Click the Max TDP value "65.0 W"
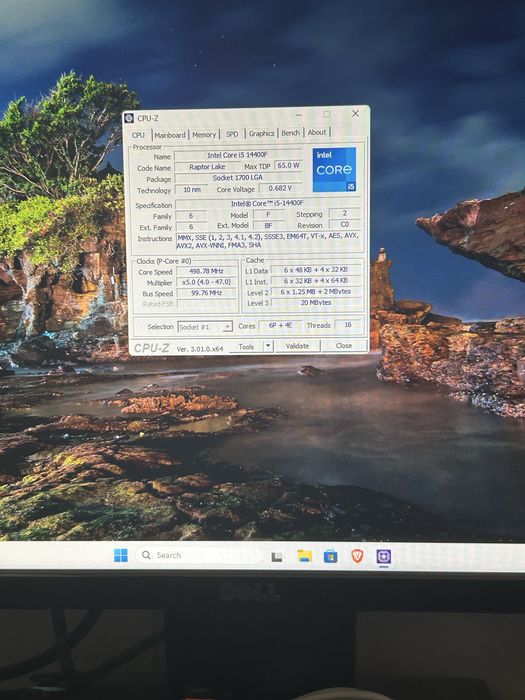 [x=288, y=166]
